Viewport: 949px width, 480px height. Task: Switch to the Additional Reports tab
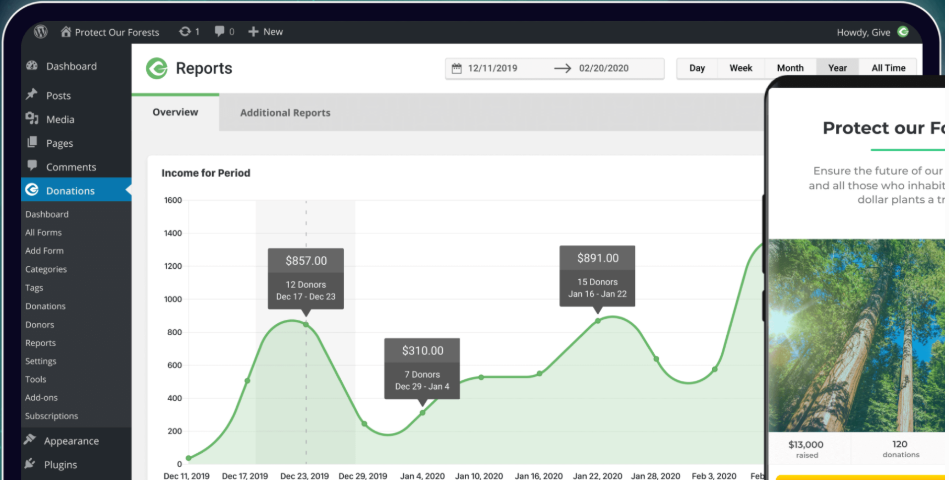tap(285, 113)
